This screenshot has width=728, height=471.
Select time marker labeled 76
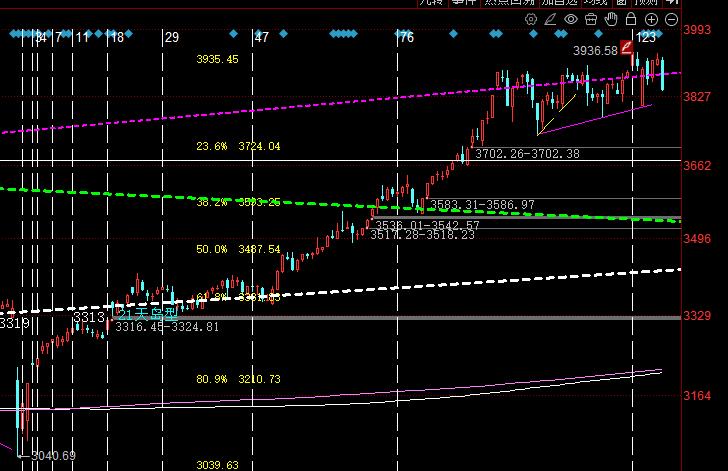click(x=407, y=37)
